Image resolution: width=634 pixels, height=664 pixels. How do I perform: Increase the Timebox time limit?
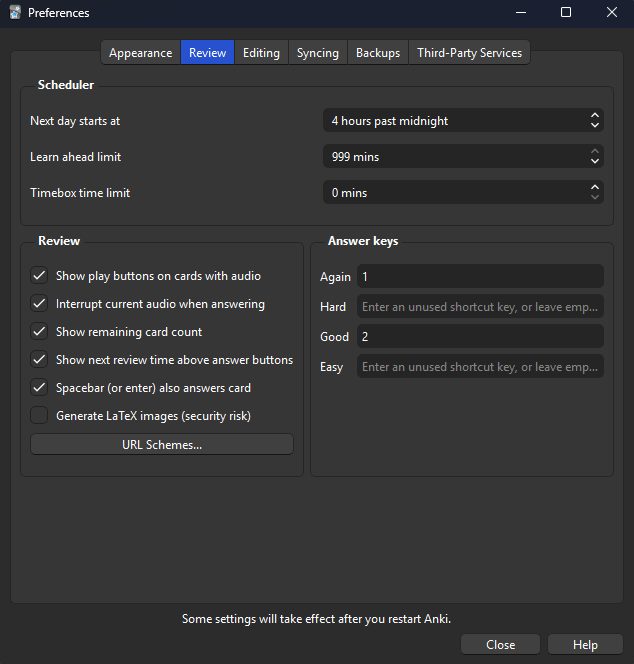coord(595,187)
